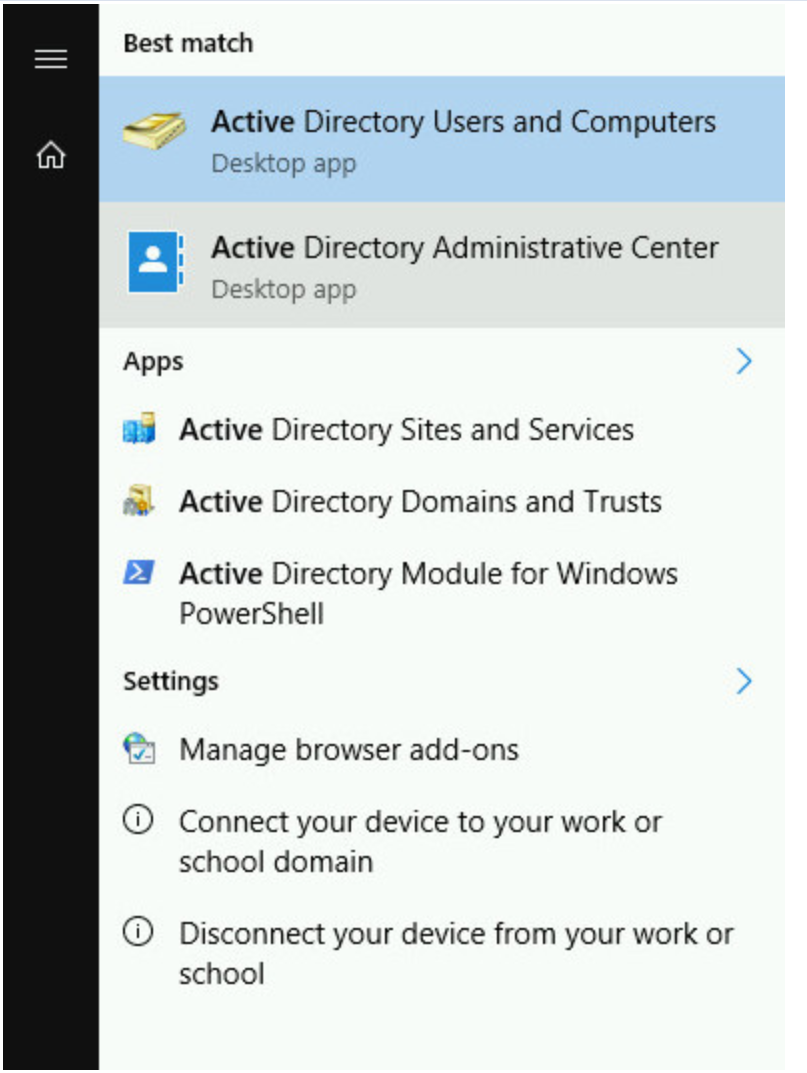Click the Sites and Services icon
This screenshot has height=1073, width=807.
click(139, 431)
